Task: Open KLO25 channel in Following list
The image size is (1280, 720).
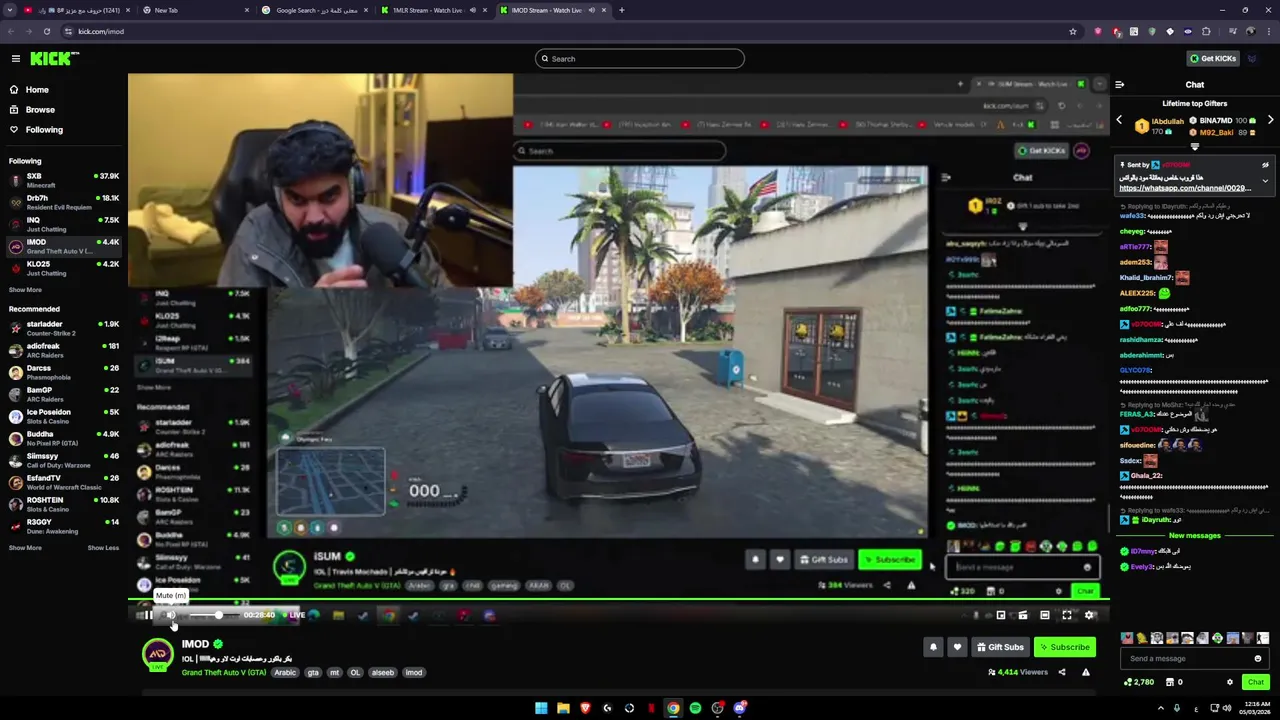Action: click(62, 268)
